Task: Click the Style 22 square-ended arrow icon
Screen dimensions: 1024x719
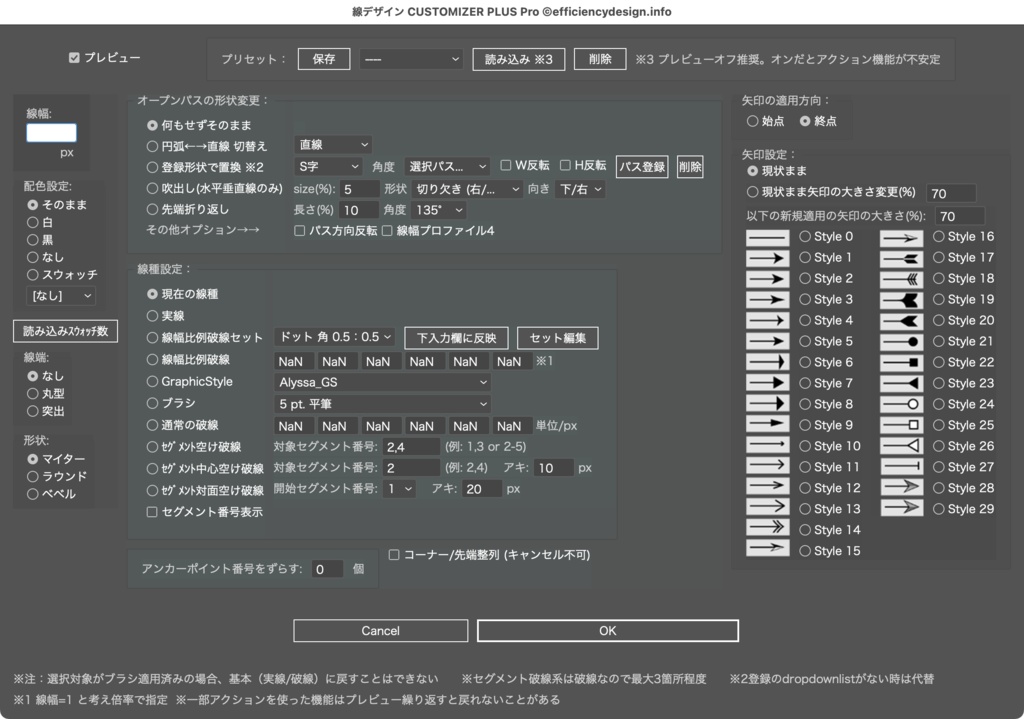Action: click(901, 362)
